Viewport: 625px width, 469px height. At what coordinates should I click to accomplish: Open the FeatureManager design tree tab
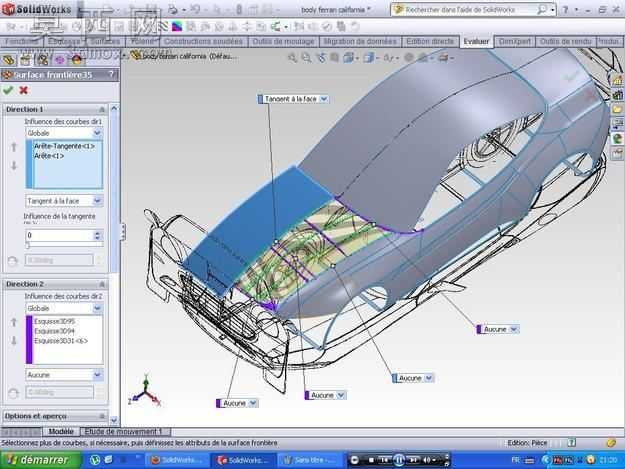[9, 60]
